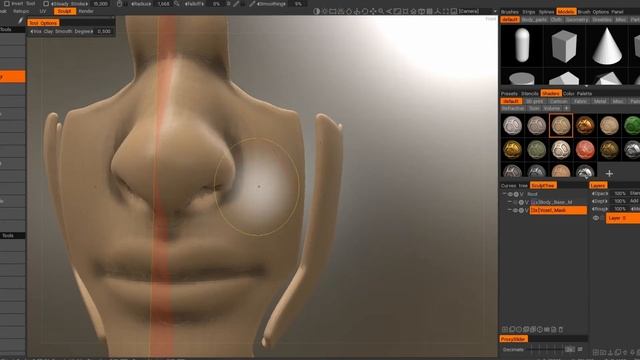Open the Fabric shader folder
This screenshot has width=640, height=360.
580,101
